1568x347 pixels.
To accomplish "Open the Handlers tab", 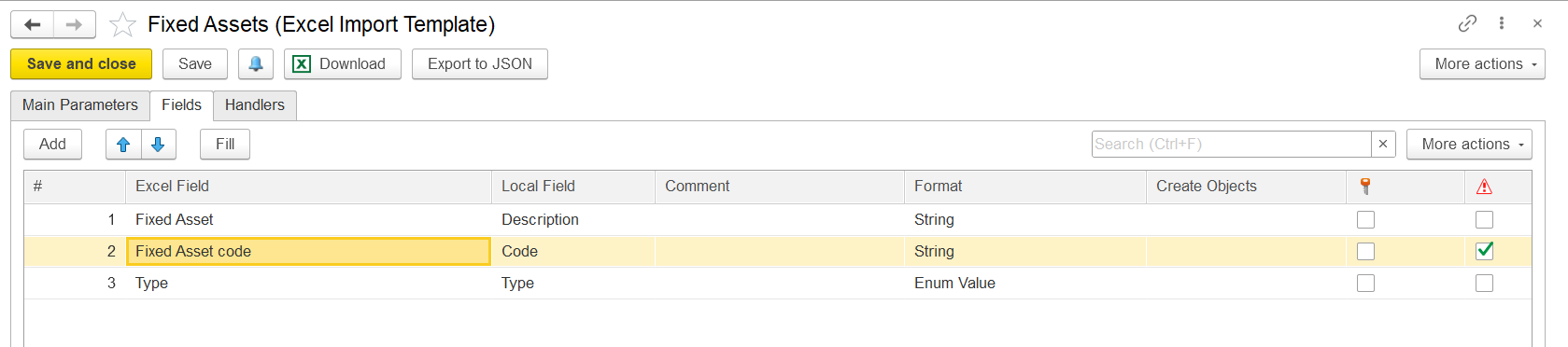I will click(255, 105).
